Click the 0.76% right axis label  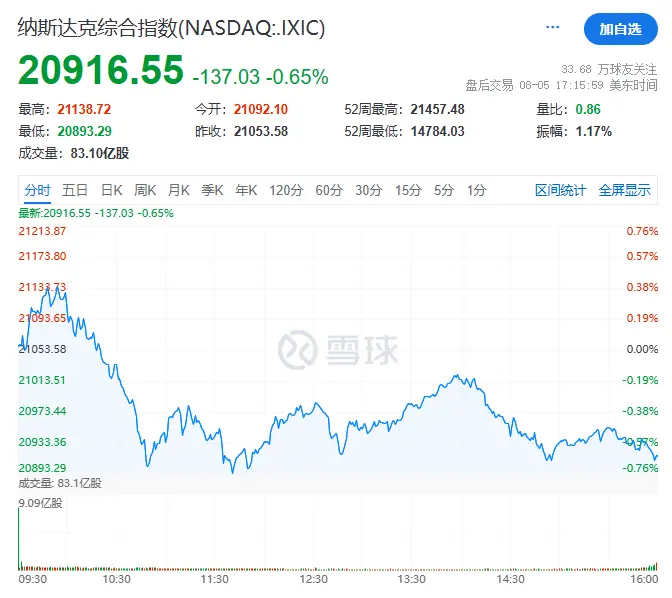tap(642, 231)
